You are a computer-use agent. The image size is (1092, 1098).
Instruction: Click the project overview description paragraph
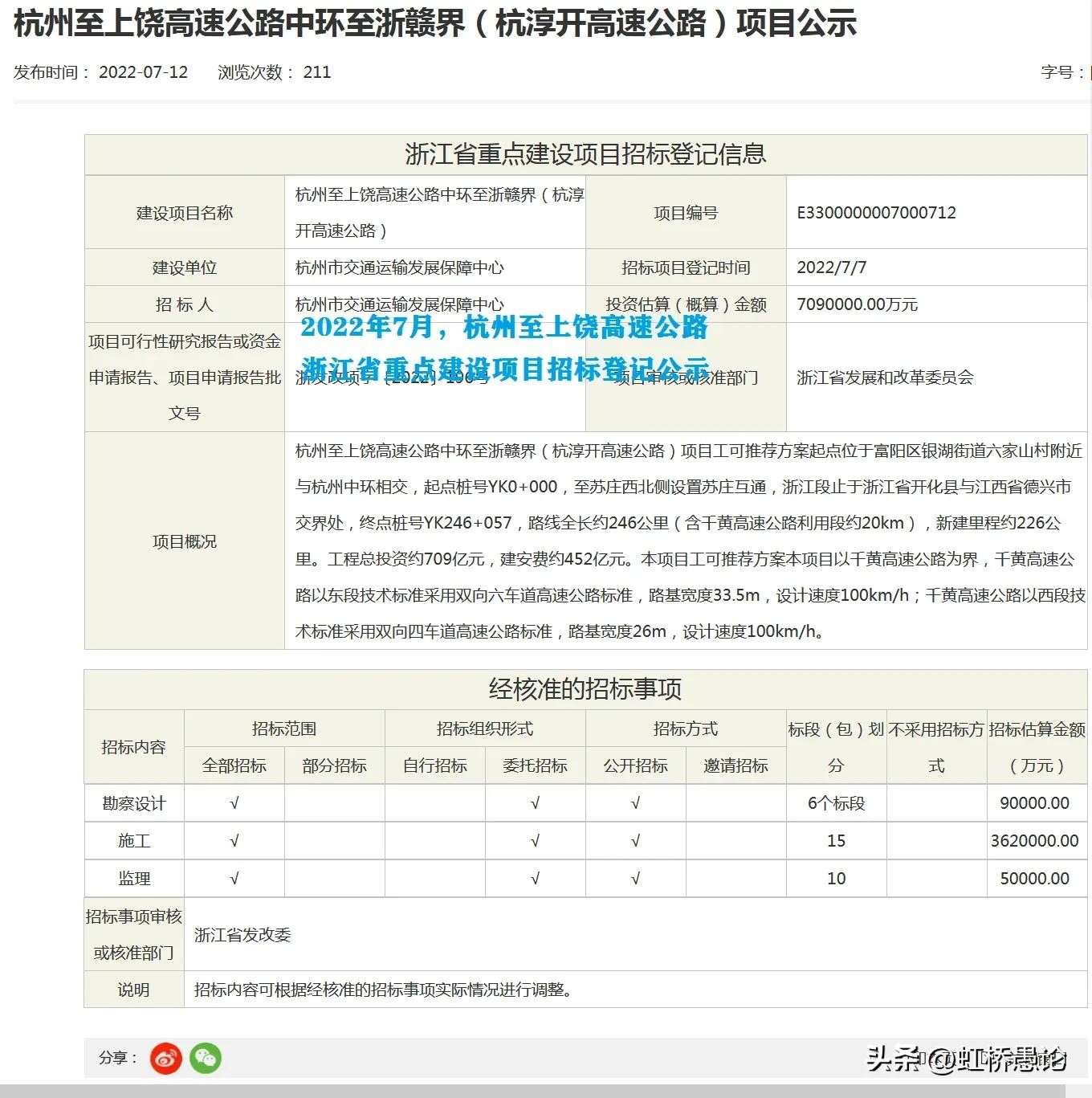point(691,541)
